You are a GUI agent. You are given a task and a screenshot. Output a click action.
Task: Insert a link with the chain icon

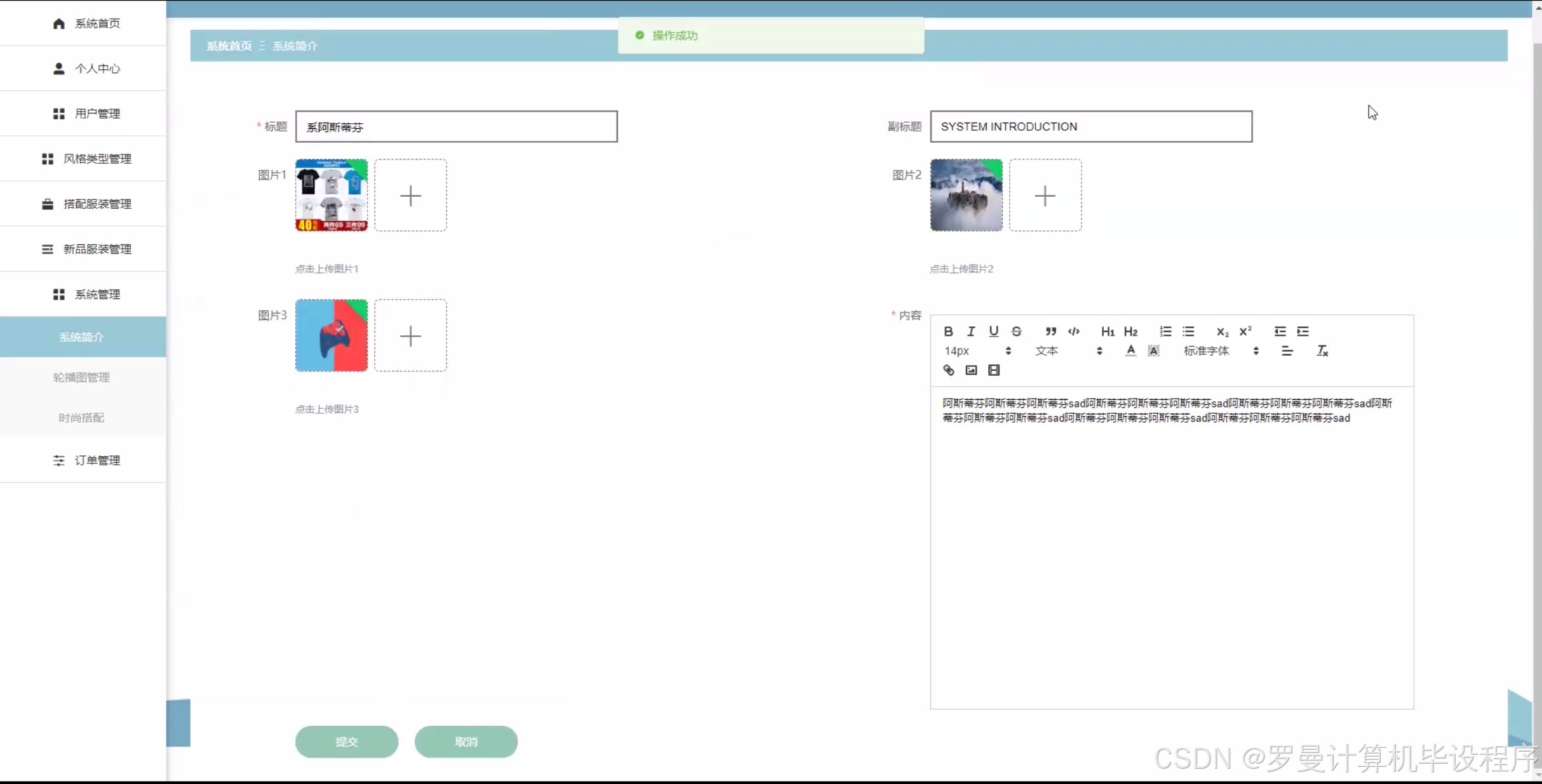[x=948, y=370]
